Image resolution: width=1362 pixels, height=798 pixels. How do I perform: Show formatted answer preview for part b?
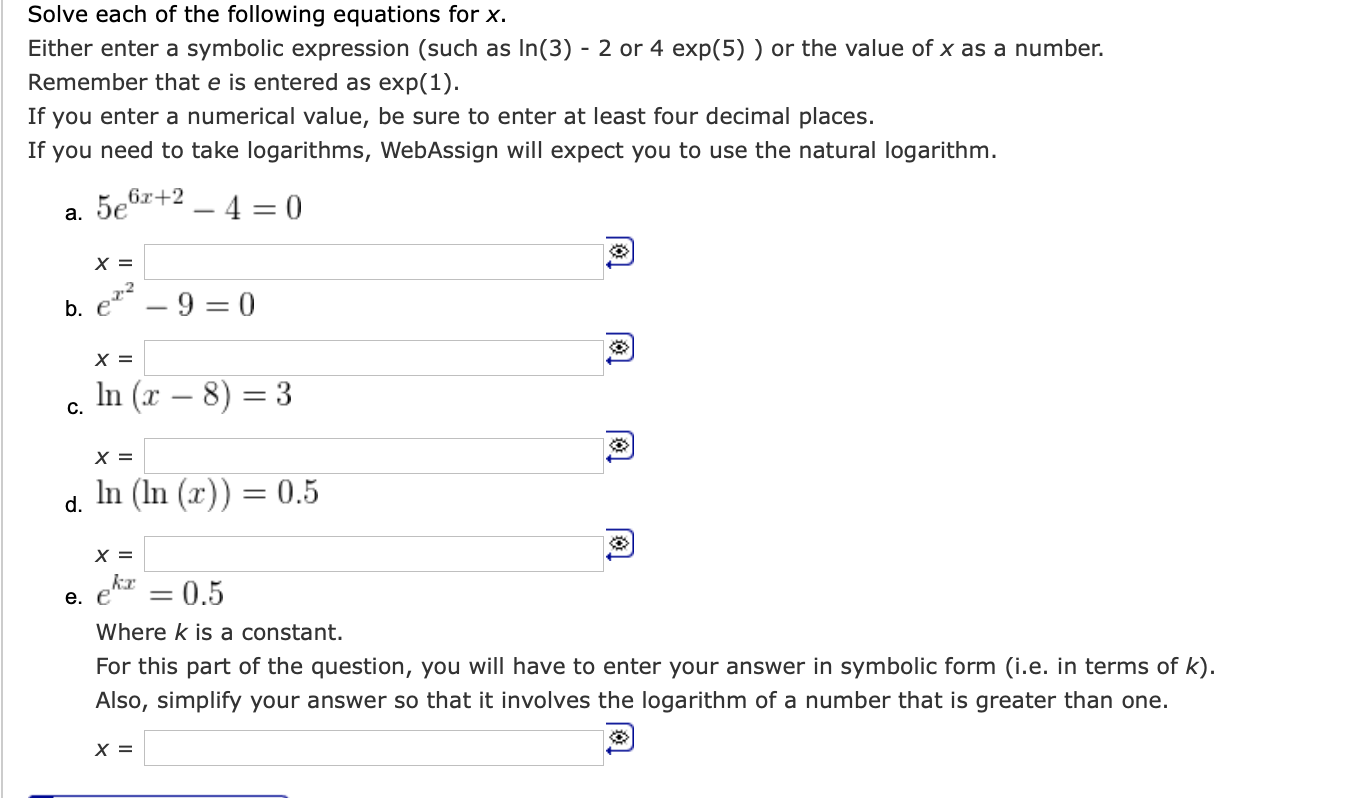(621, 347)
